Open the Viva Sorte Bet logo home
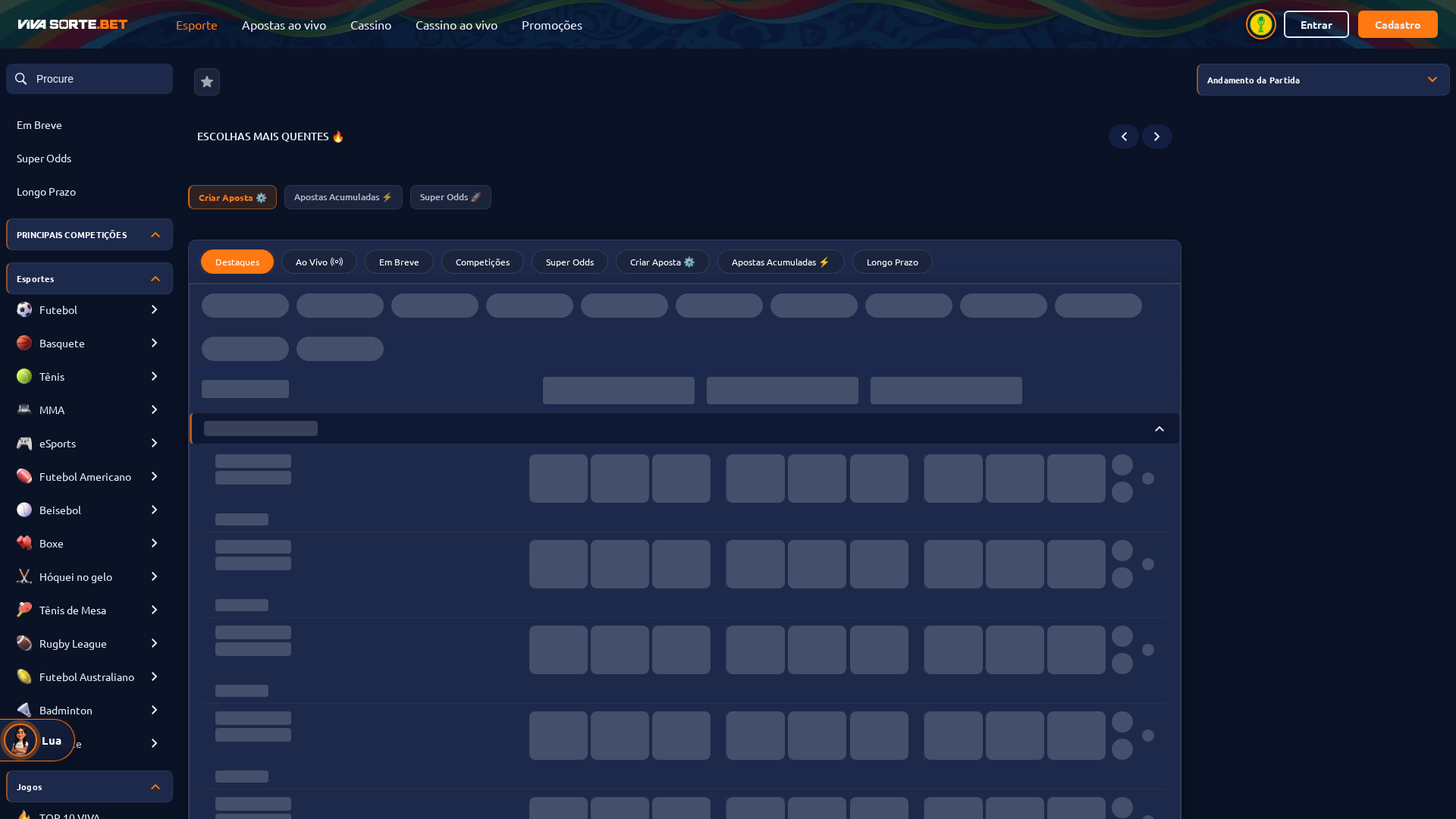1456x819 pixels. tap(73, 24)
